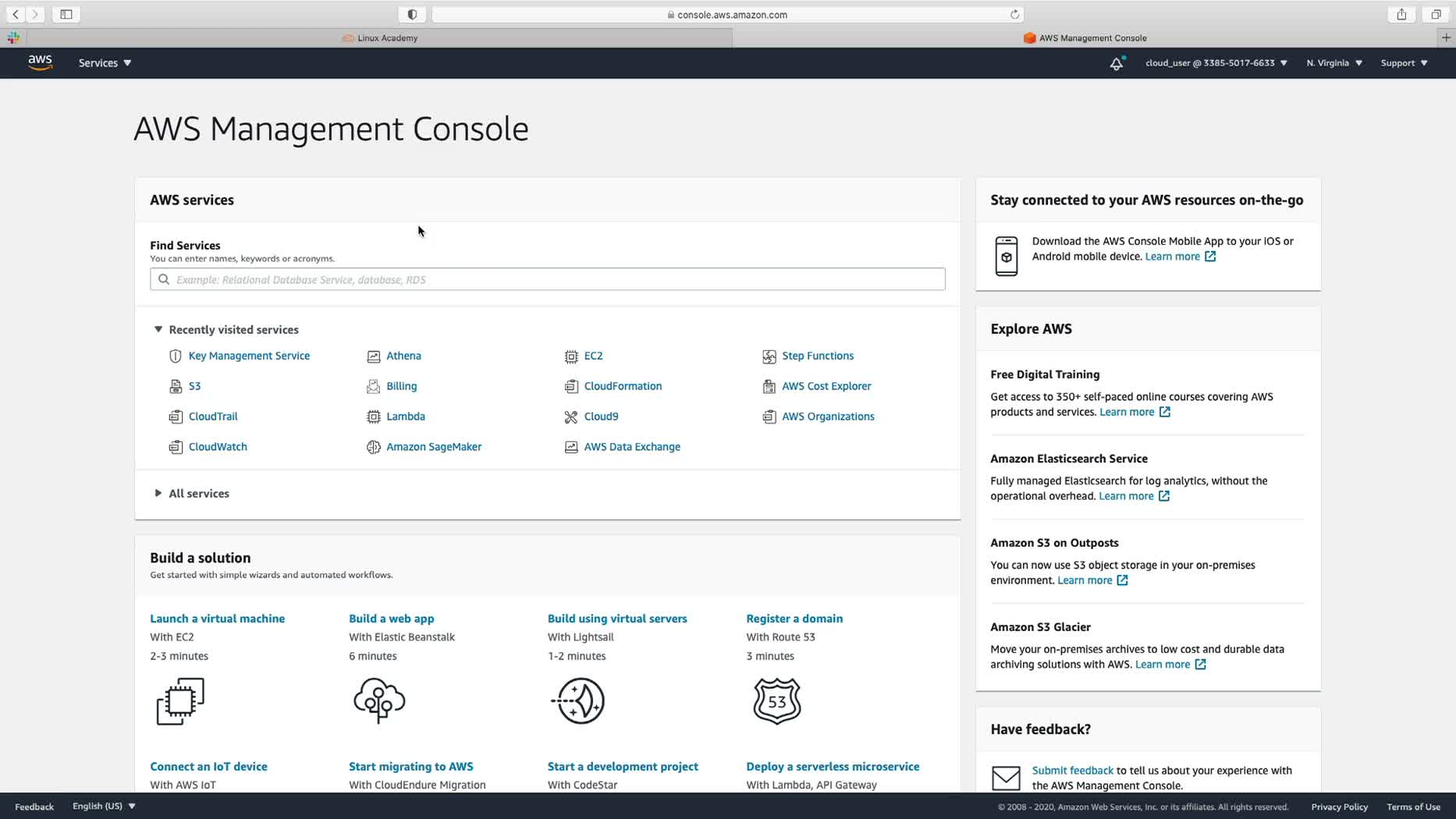Screen dimensions: 1456x819
Task: Click Build using virtual servers link
Action: (617, 619)
